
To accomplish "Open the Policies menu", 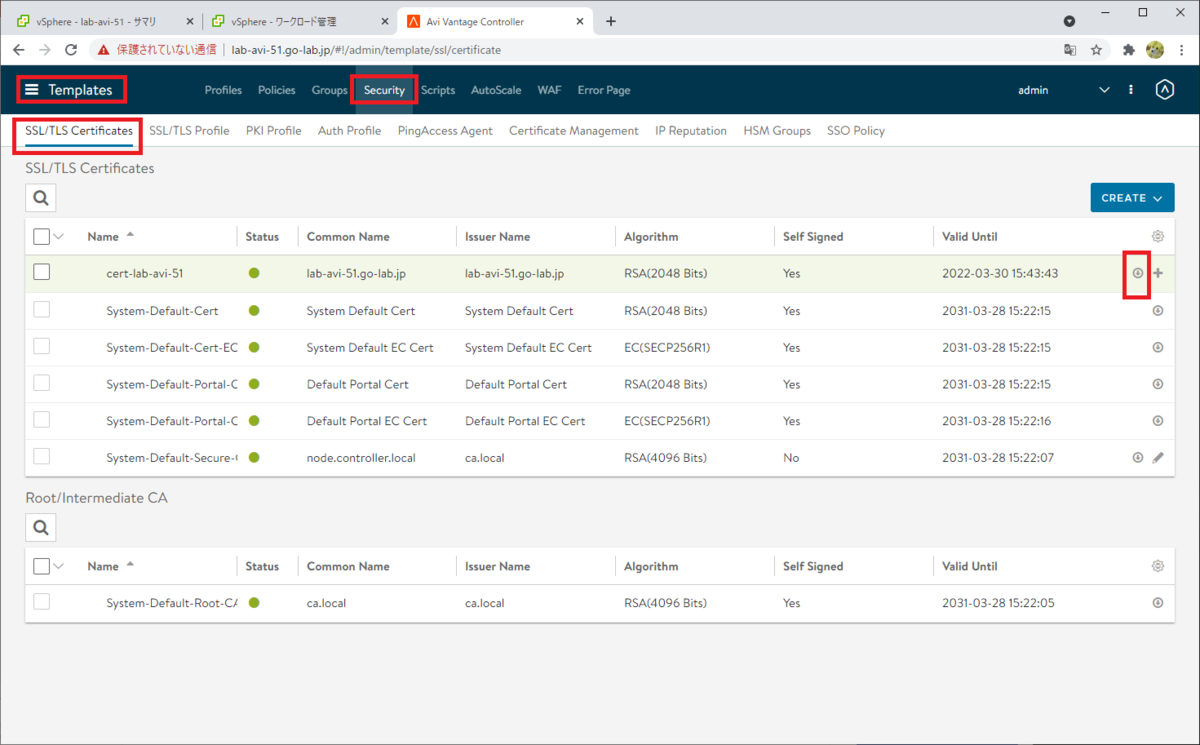I will [277, 90].
